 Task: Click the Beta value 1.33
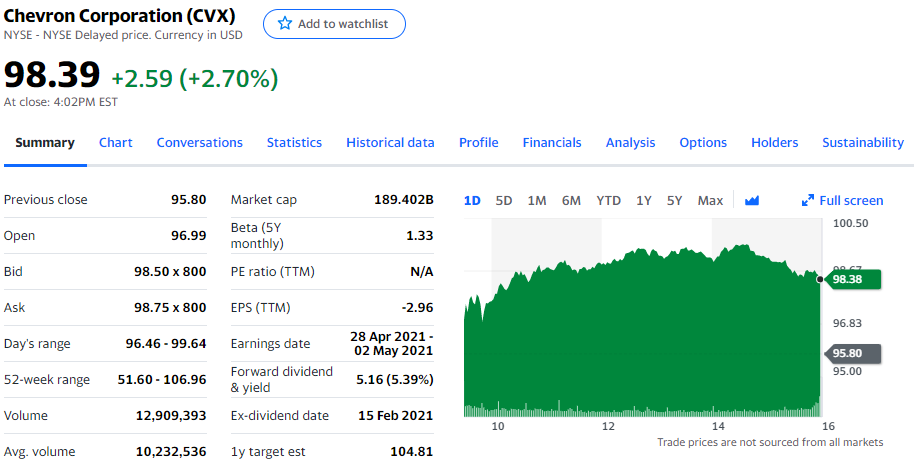point(420,236)
